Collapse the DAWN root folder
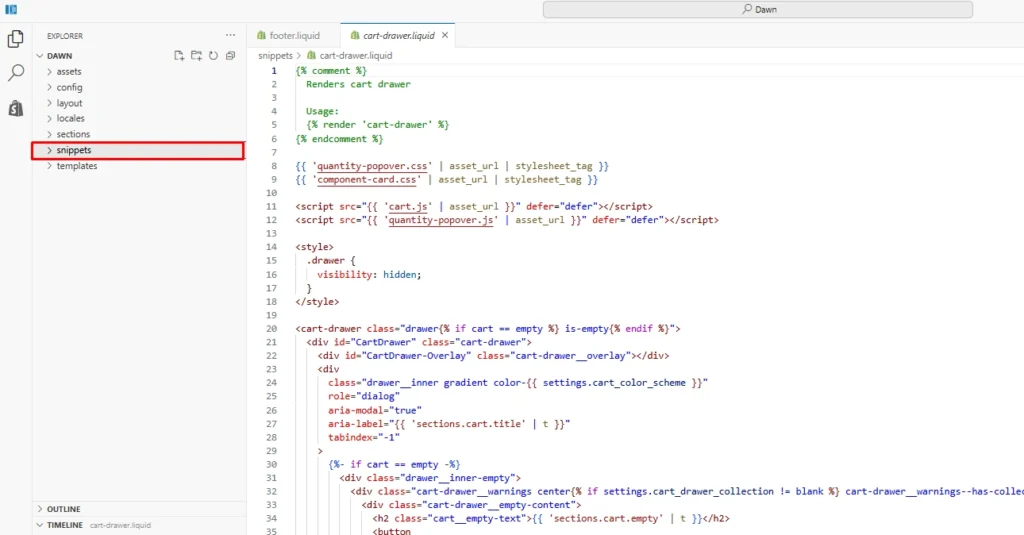 59,56
